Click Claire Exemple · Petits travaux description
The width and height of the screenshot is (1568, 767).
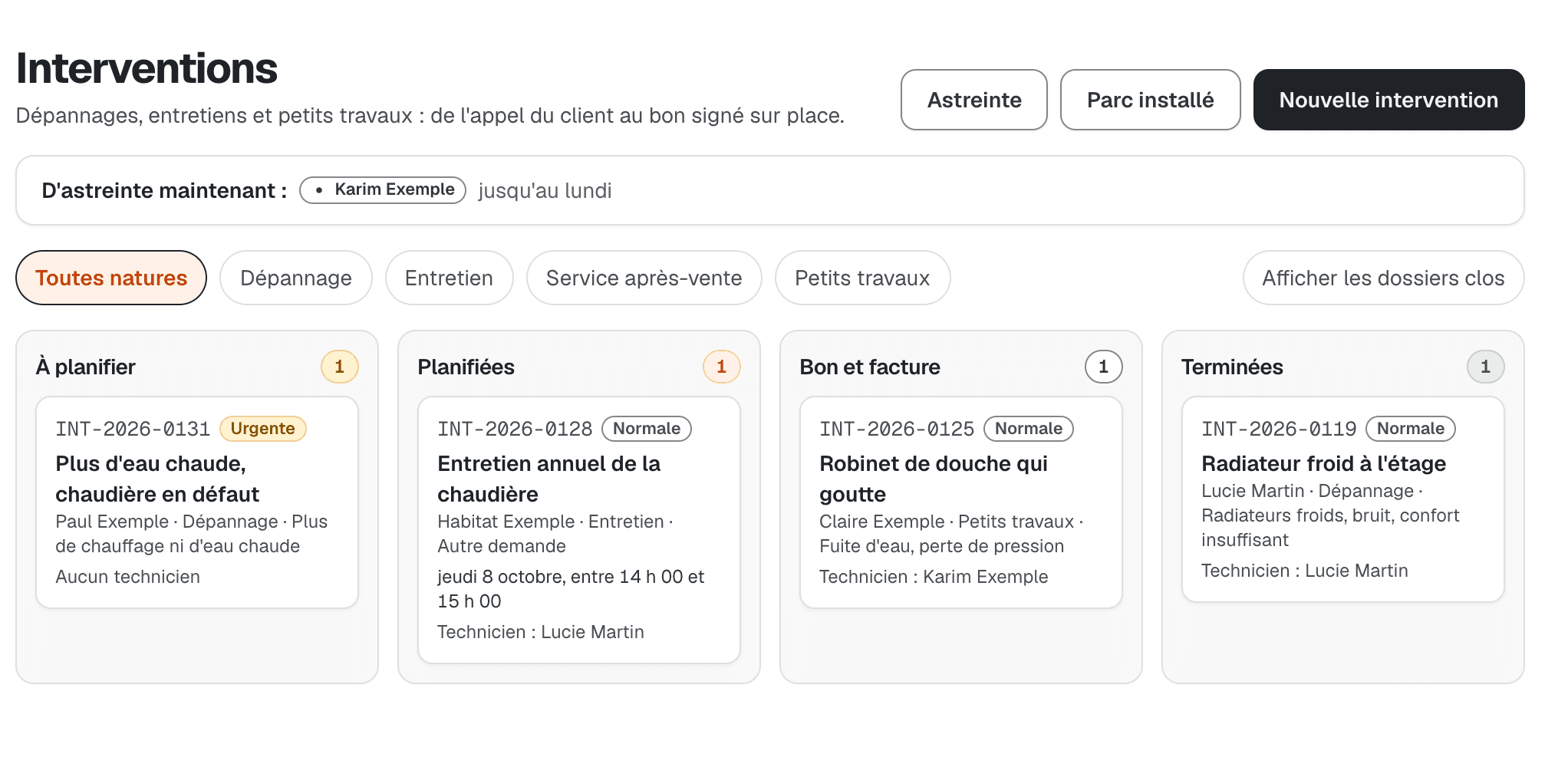tap(951, 534)
